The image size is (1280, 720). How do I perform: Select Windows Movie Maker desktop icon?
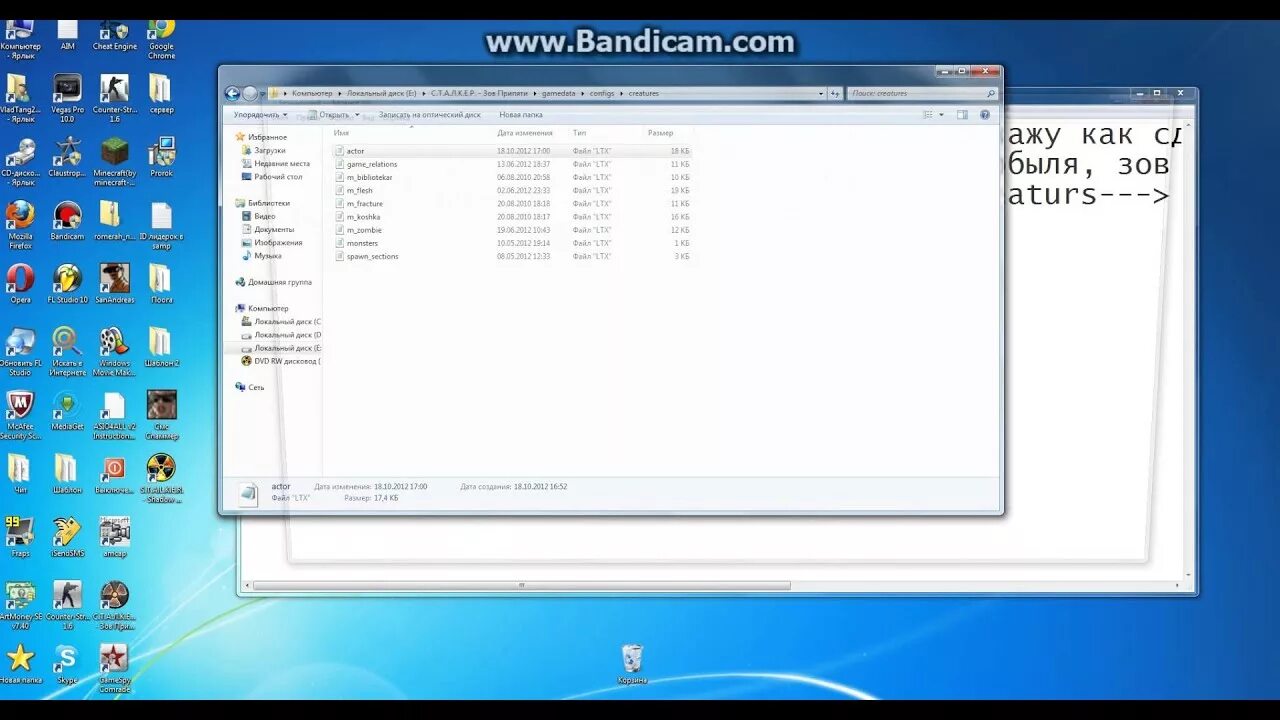click(114, 352)
